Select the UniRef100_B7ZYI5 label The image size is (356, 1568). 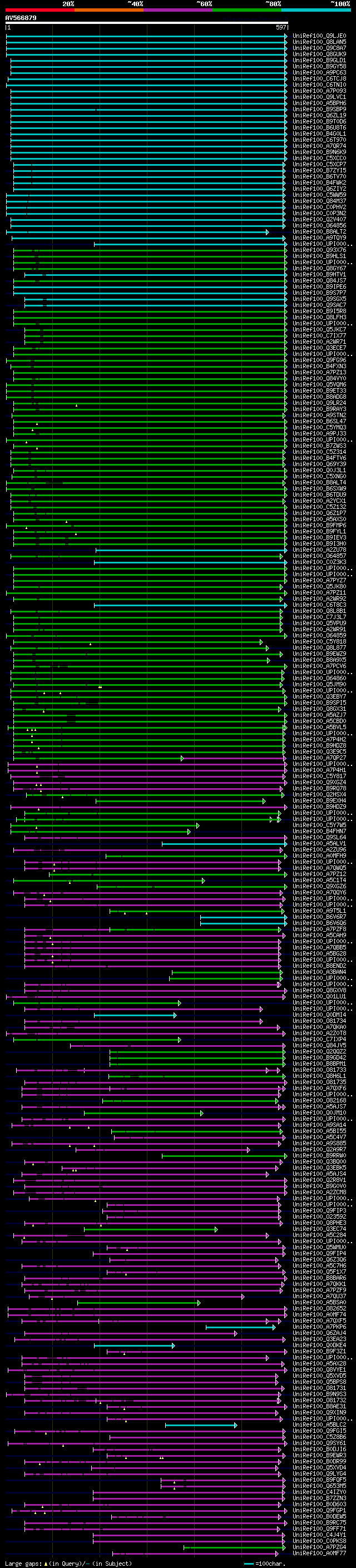pyautogui.click(x=319, y=170)
